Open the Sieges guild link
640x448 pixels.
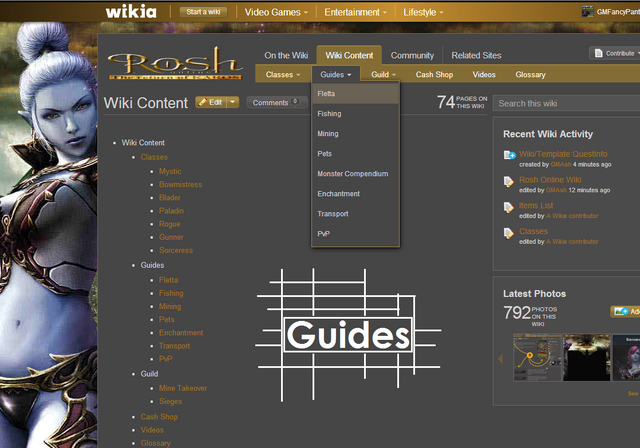[170, 401]
